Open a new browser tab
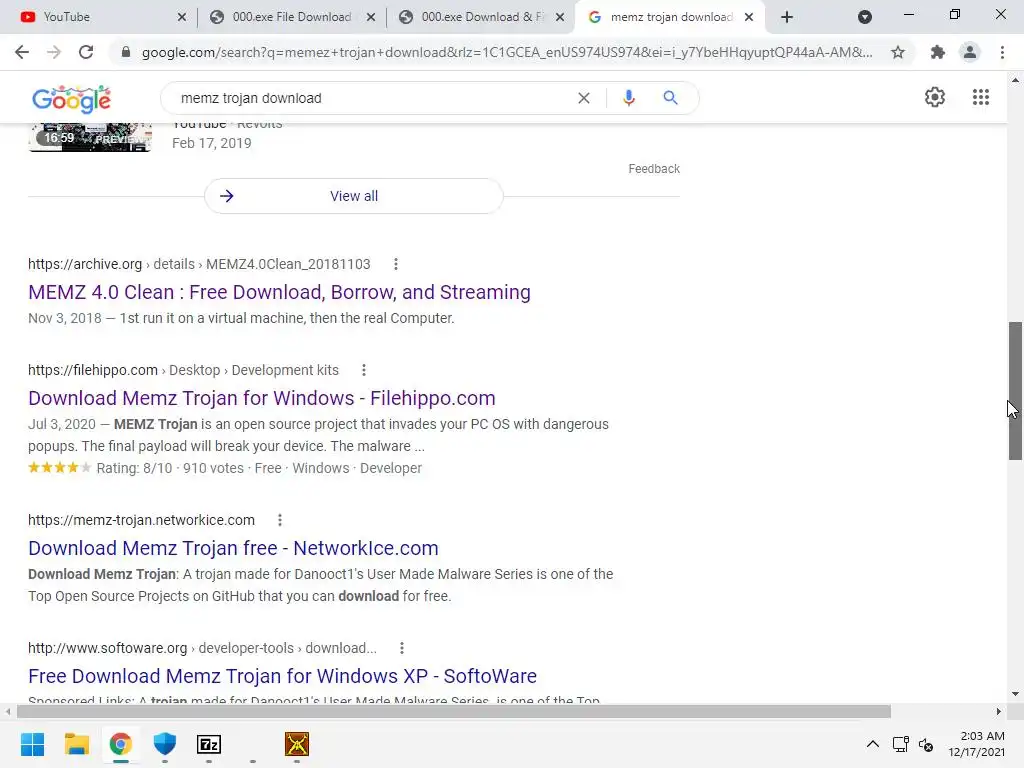 [x=787, y=17]
